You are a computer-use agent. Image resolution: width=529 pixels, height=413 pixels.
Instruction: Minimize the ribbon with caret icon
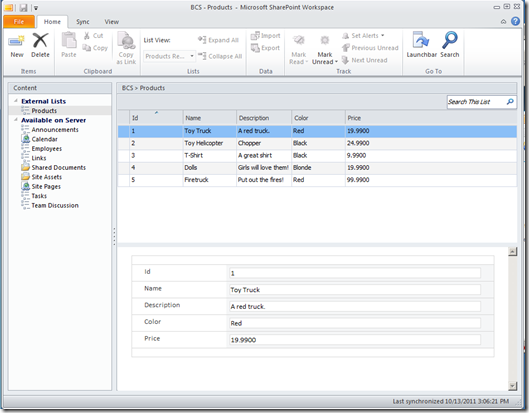(x=503, y=22)
